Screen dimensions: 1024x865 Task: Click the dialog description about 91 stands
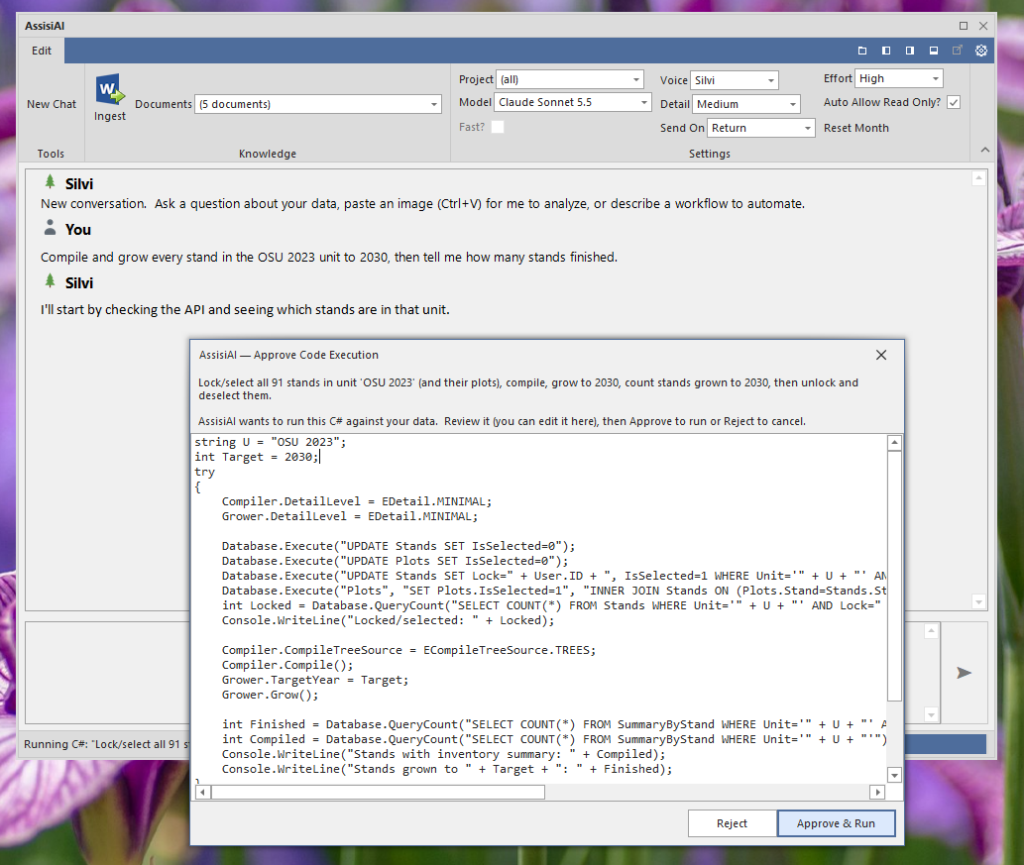(528, 389)
